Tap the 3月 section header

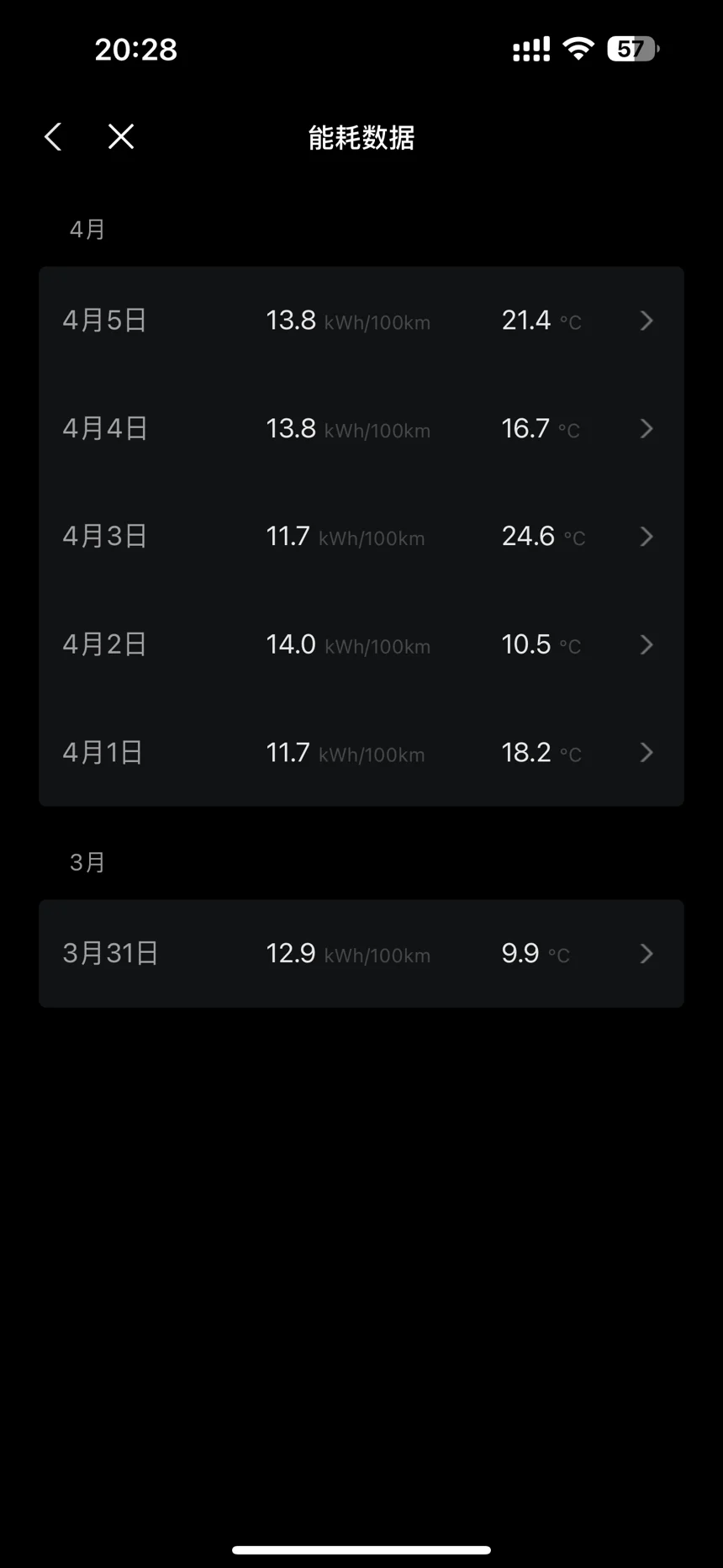click(87, 862)
